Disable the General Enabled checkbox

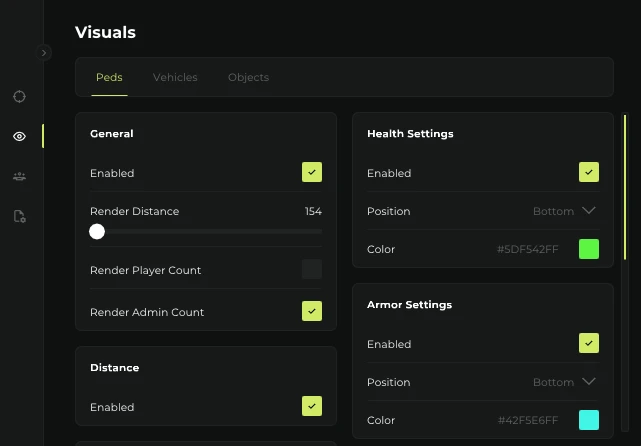(x=312, y=173)
